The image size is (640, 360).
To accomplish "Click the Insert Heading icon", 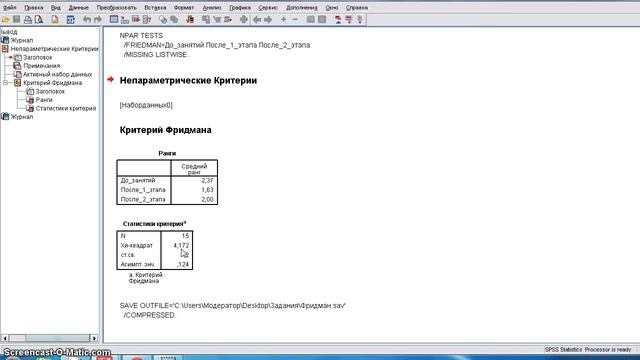I will 338,19.
